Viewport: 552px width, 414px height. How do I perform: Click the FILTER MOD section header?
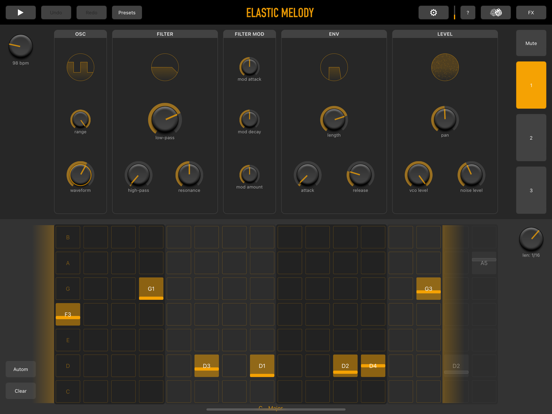(x=249, y=34)
